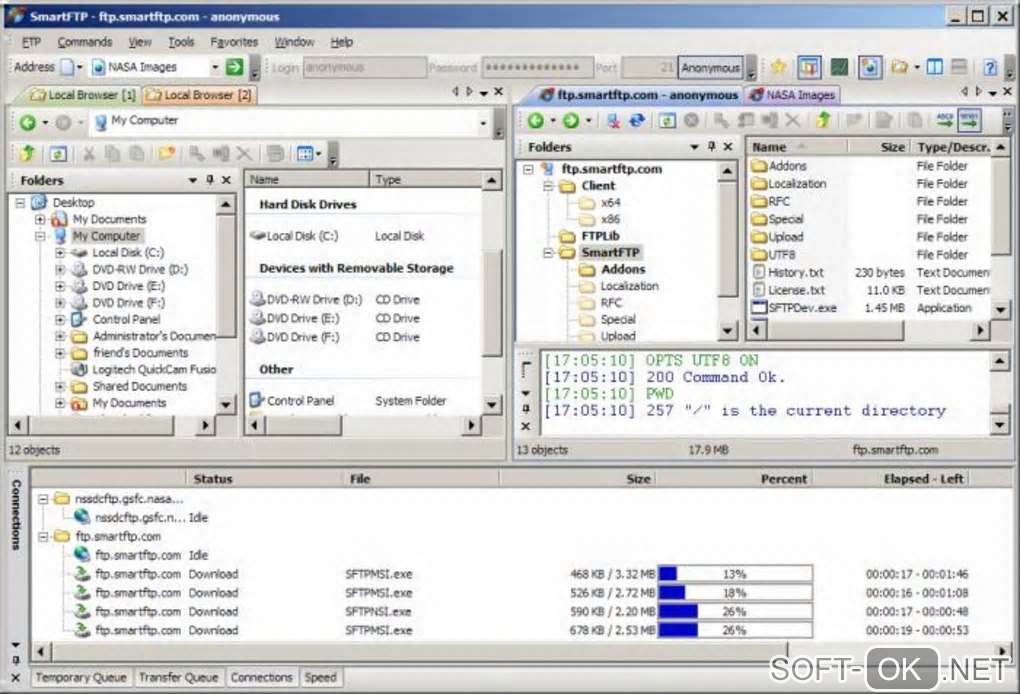Toggle pin on local Folders panel
This screenshot has height=694, width=1020.
pos(209,180)
